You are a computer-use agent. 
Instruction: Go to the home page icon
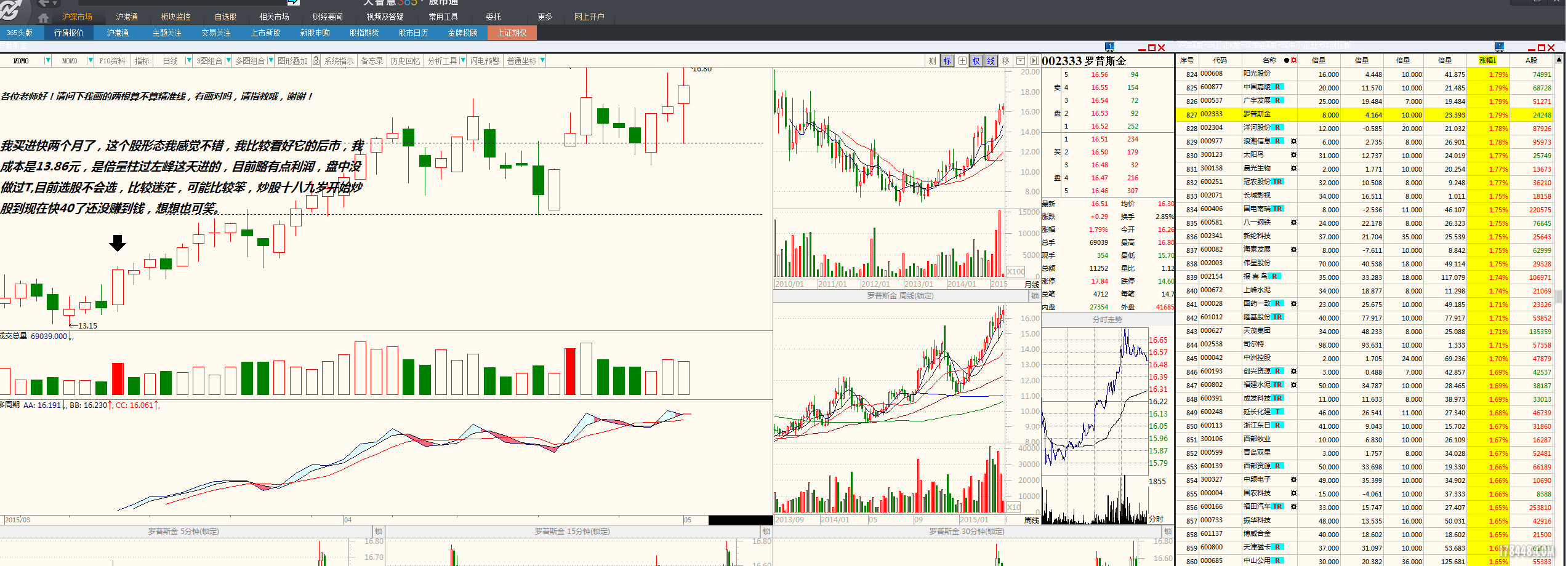click(x=43, y=17)
